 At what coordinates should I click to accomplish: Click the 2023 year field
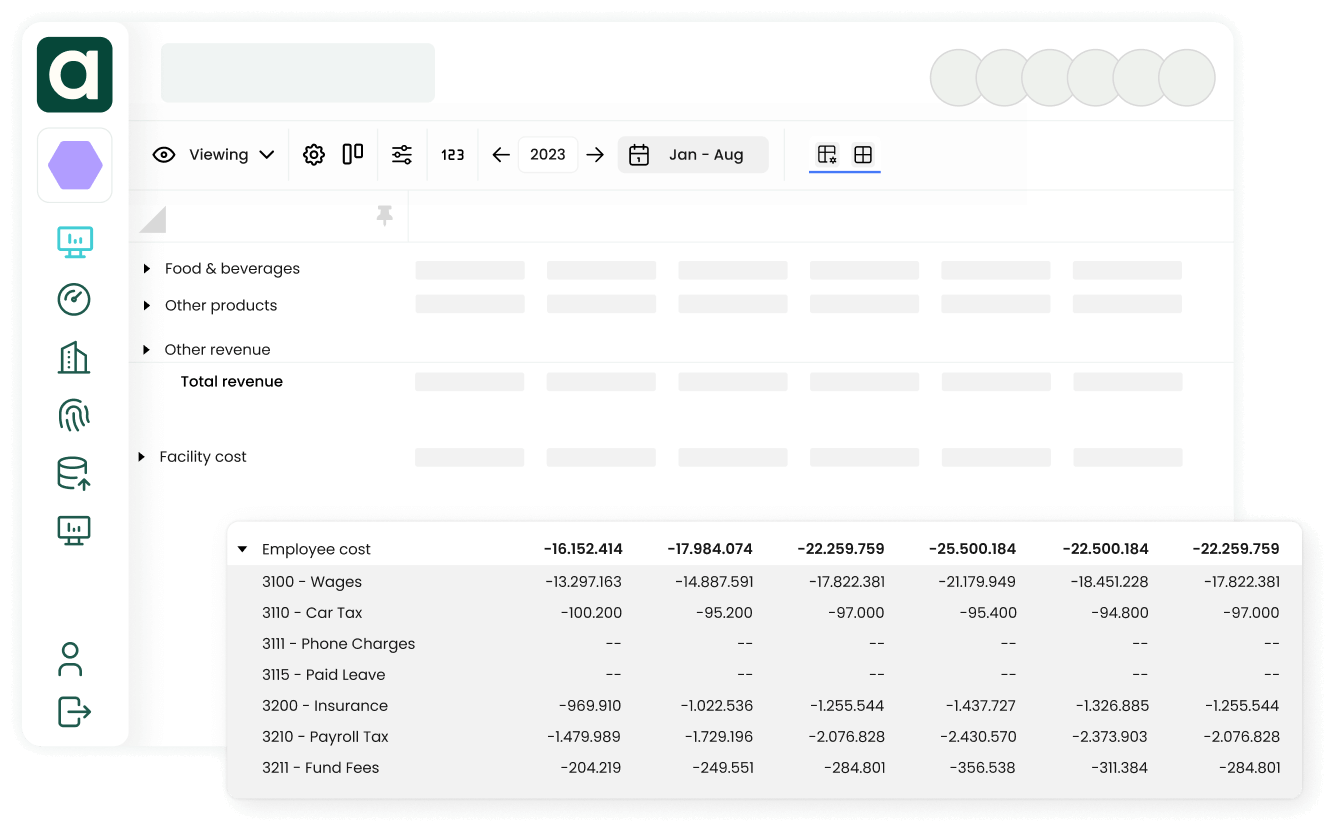pyautogui.click(x=548, y=155)
